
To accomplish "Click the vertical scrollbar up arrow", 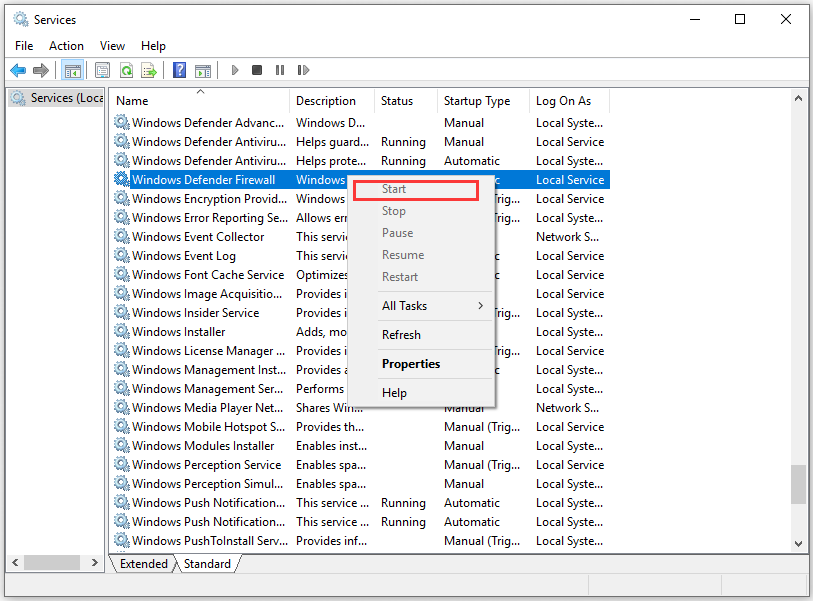I will 798,98.
